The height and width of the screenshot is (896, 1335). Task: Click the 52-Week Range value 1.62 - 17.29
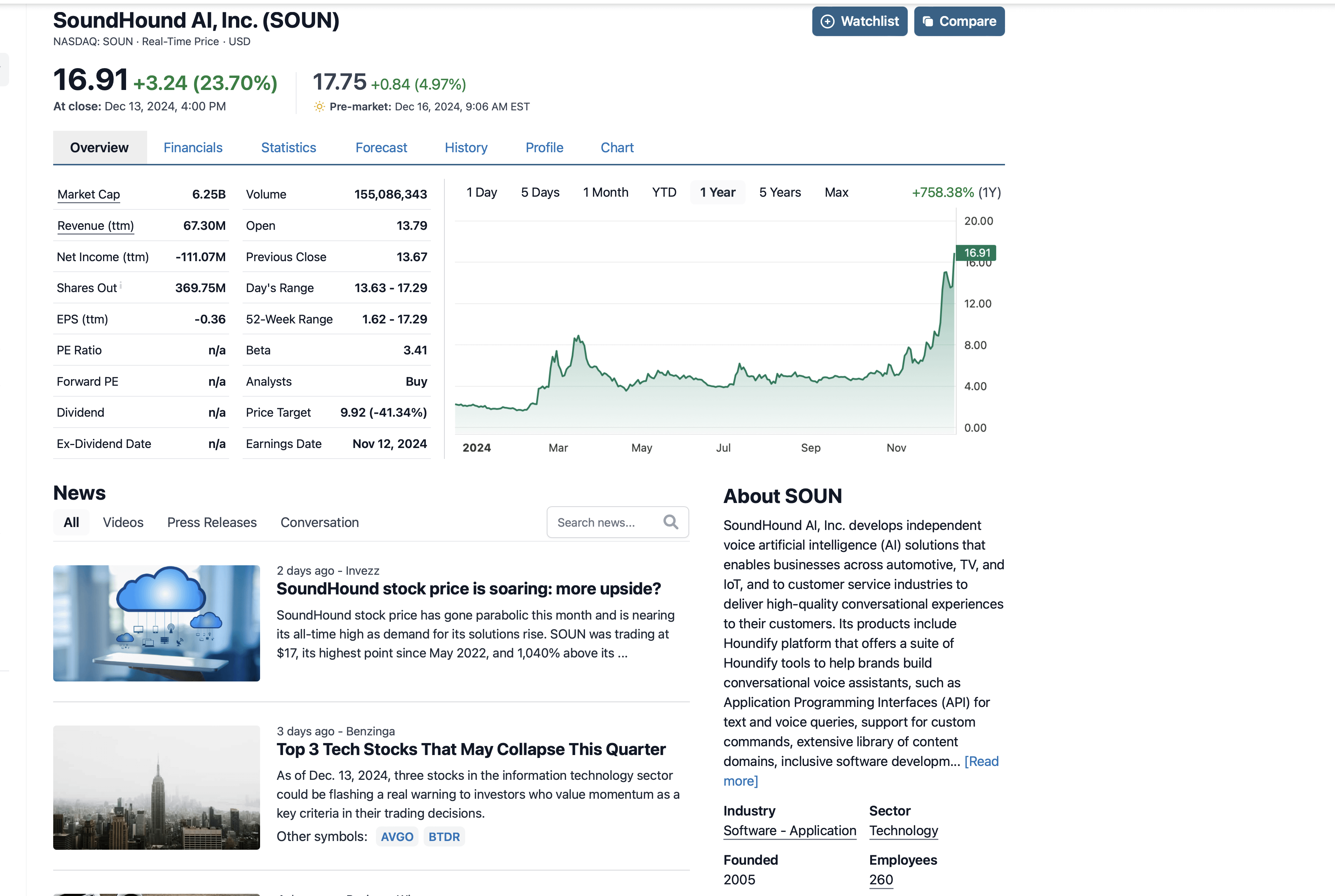(x=394, y=319)
